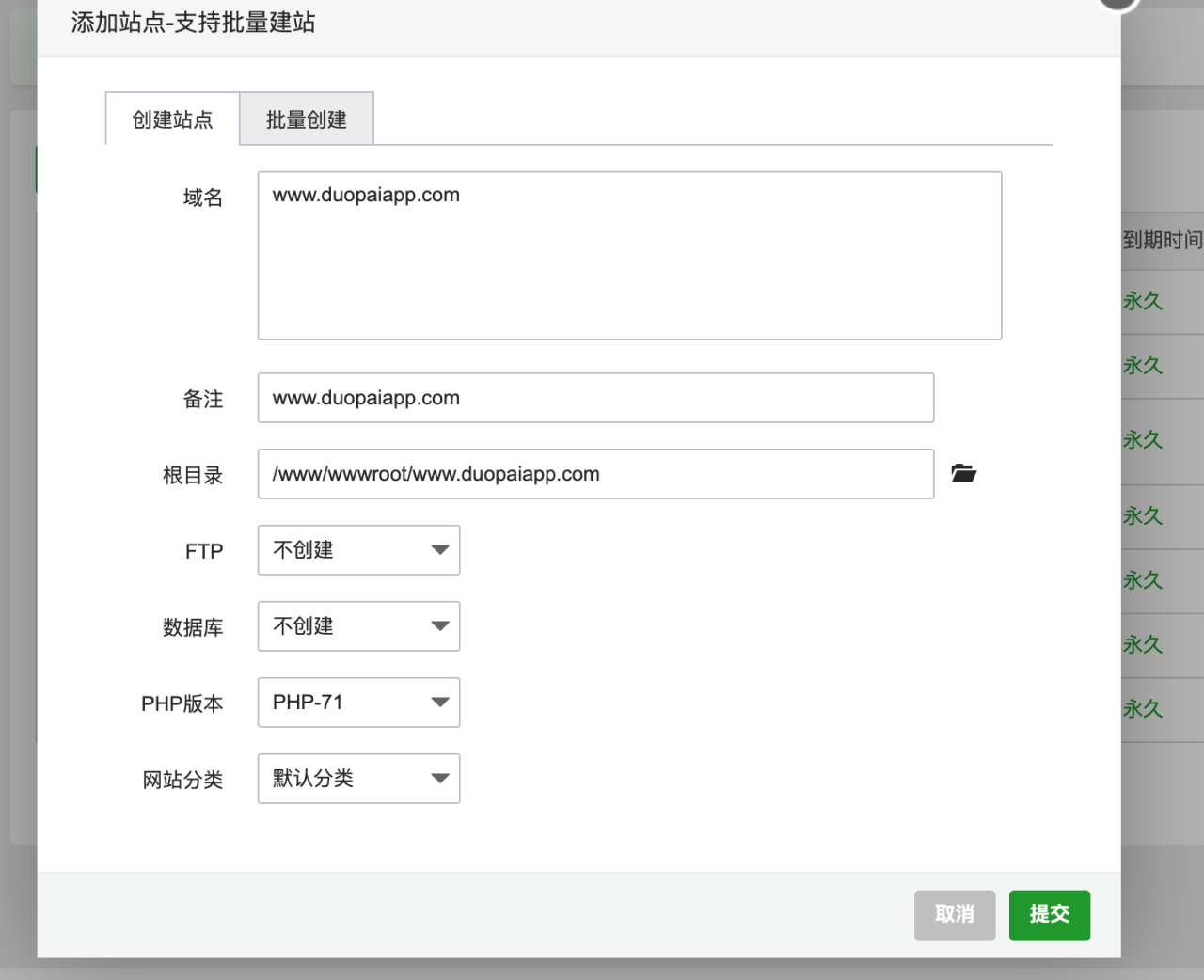
Task: Click the second 永久 entry in background
Action: pyautogui.click(x=1142, y=365)
